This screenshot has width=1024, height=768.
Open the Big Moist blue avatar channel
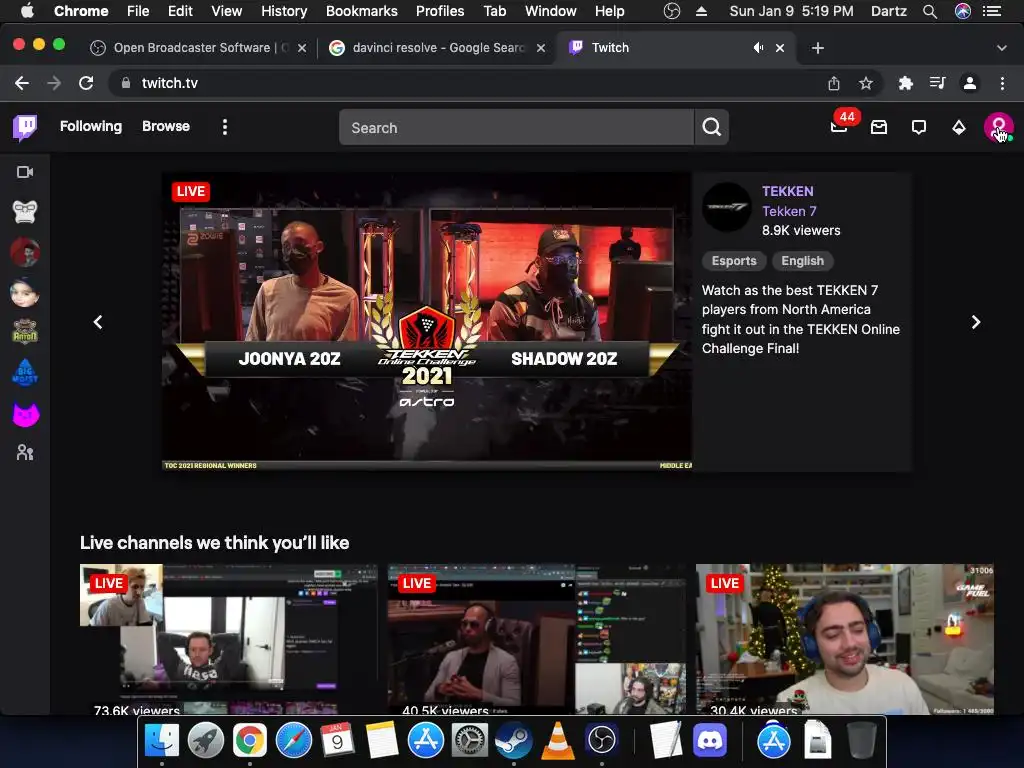coord(25,373)
